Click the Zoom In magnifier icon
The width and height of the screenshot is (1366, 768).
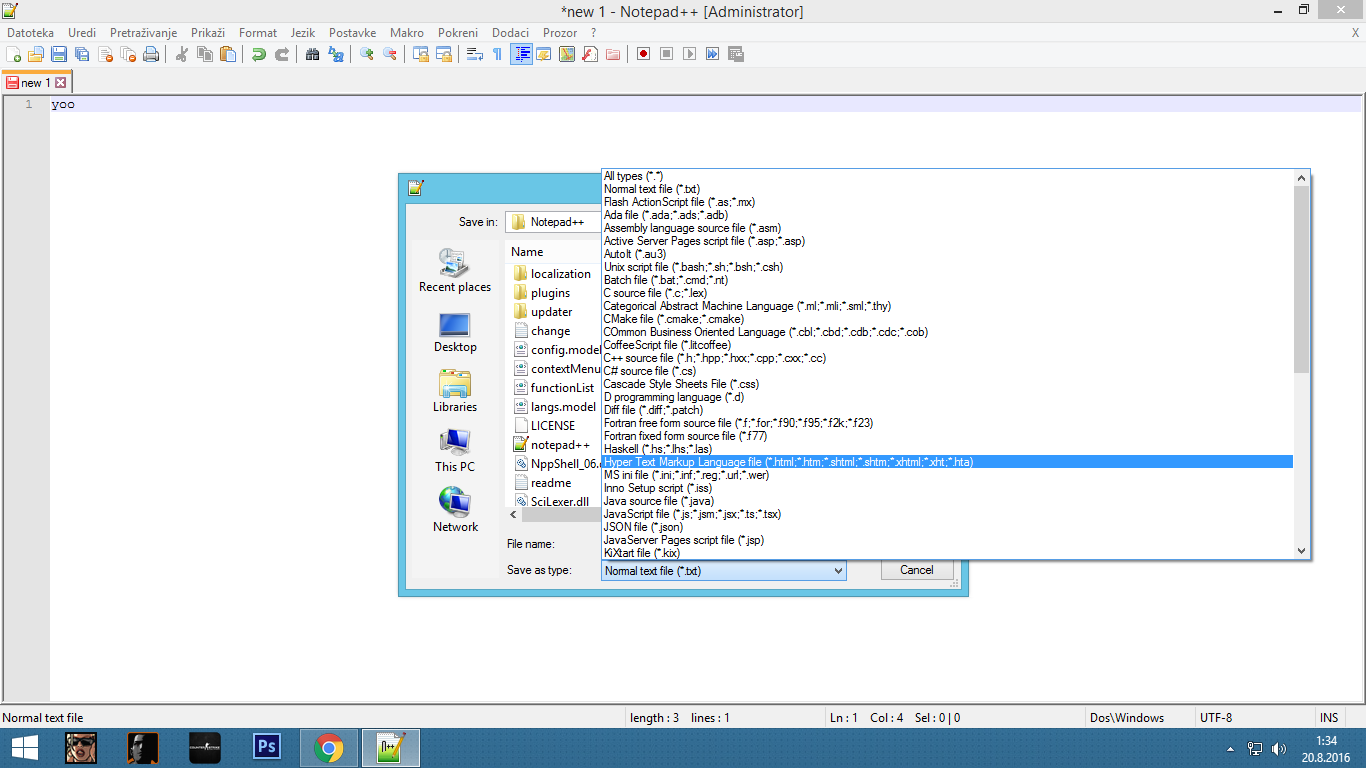coord(367,54)
